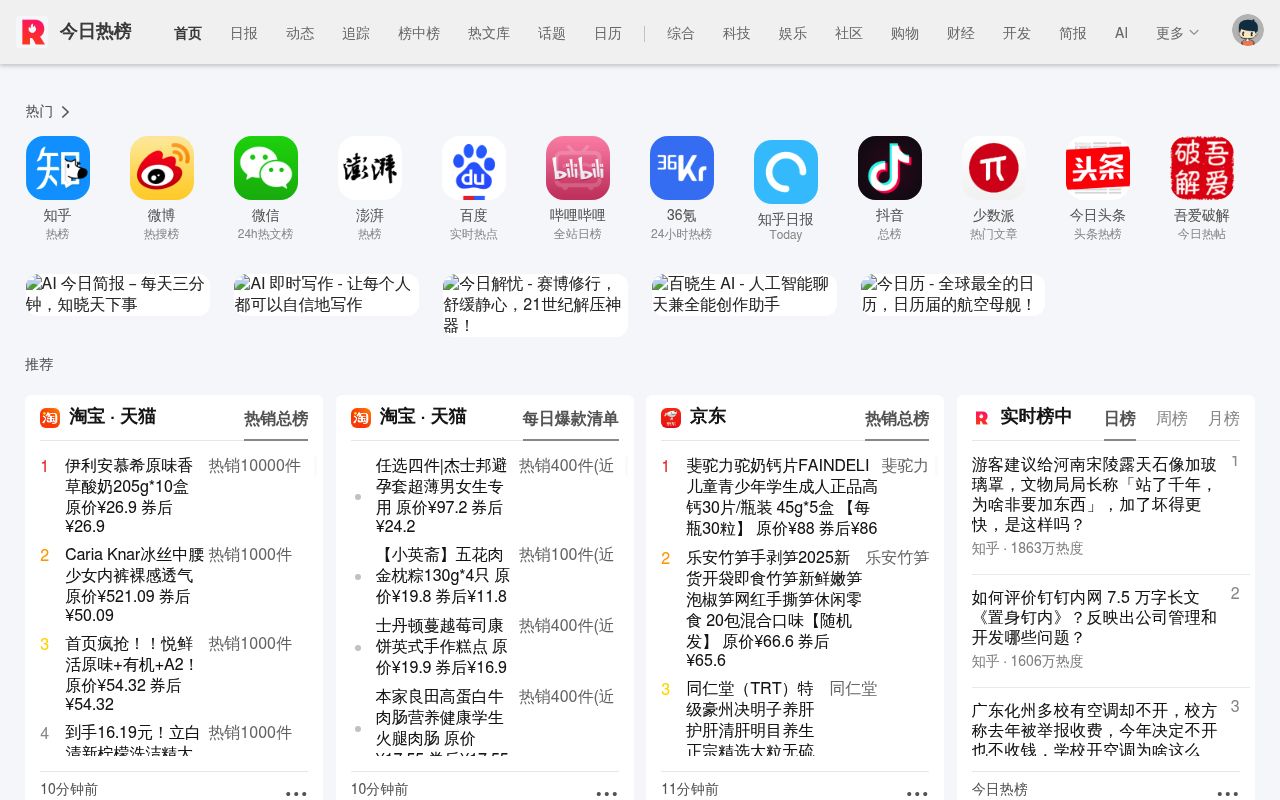This screenshot has width=1280, height=800.
Task: Open more options on 淘宝 热销总榜 card
Action: 296,794
